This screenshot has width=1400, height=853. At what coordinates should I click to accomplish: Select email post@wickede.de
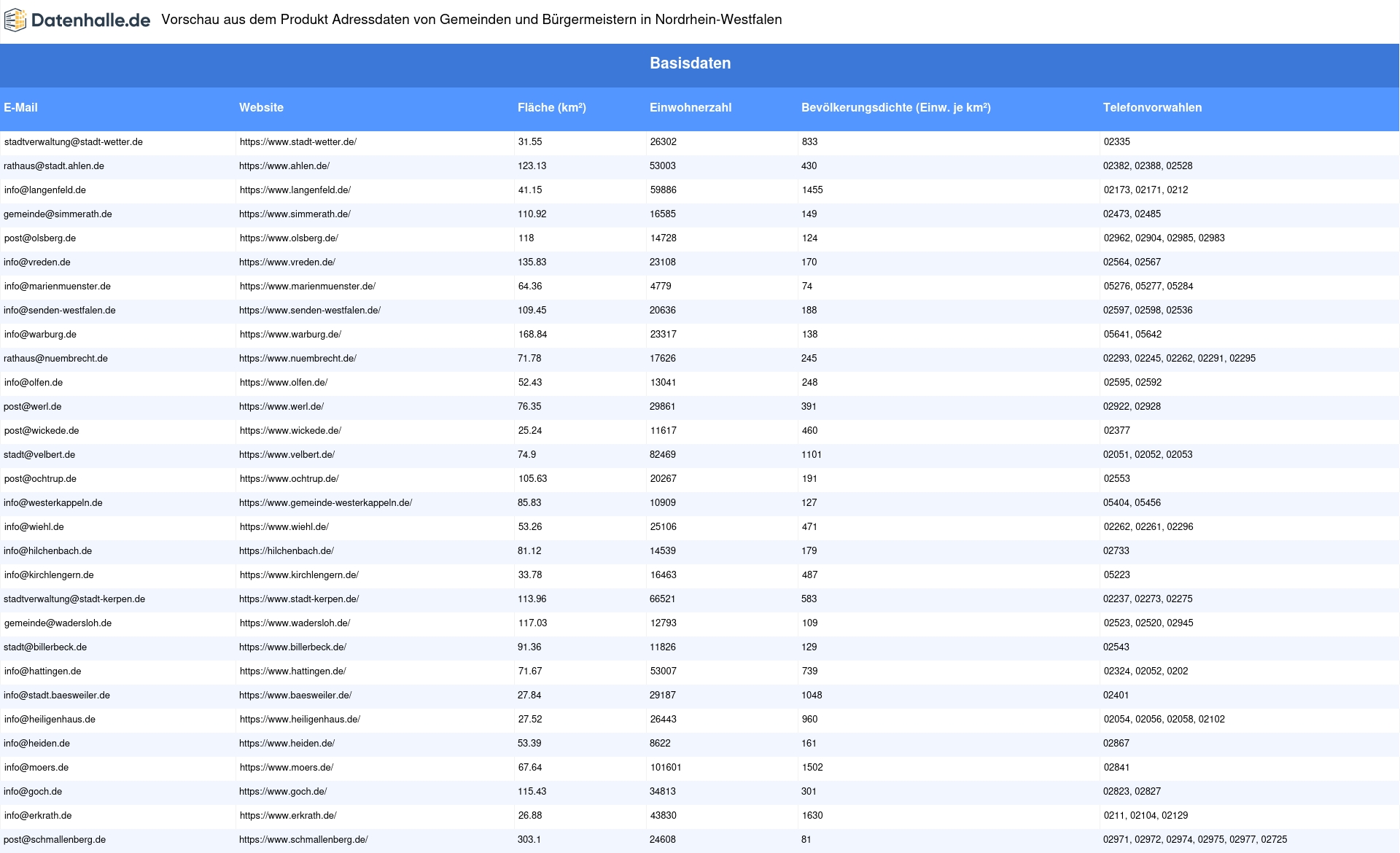42,431
